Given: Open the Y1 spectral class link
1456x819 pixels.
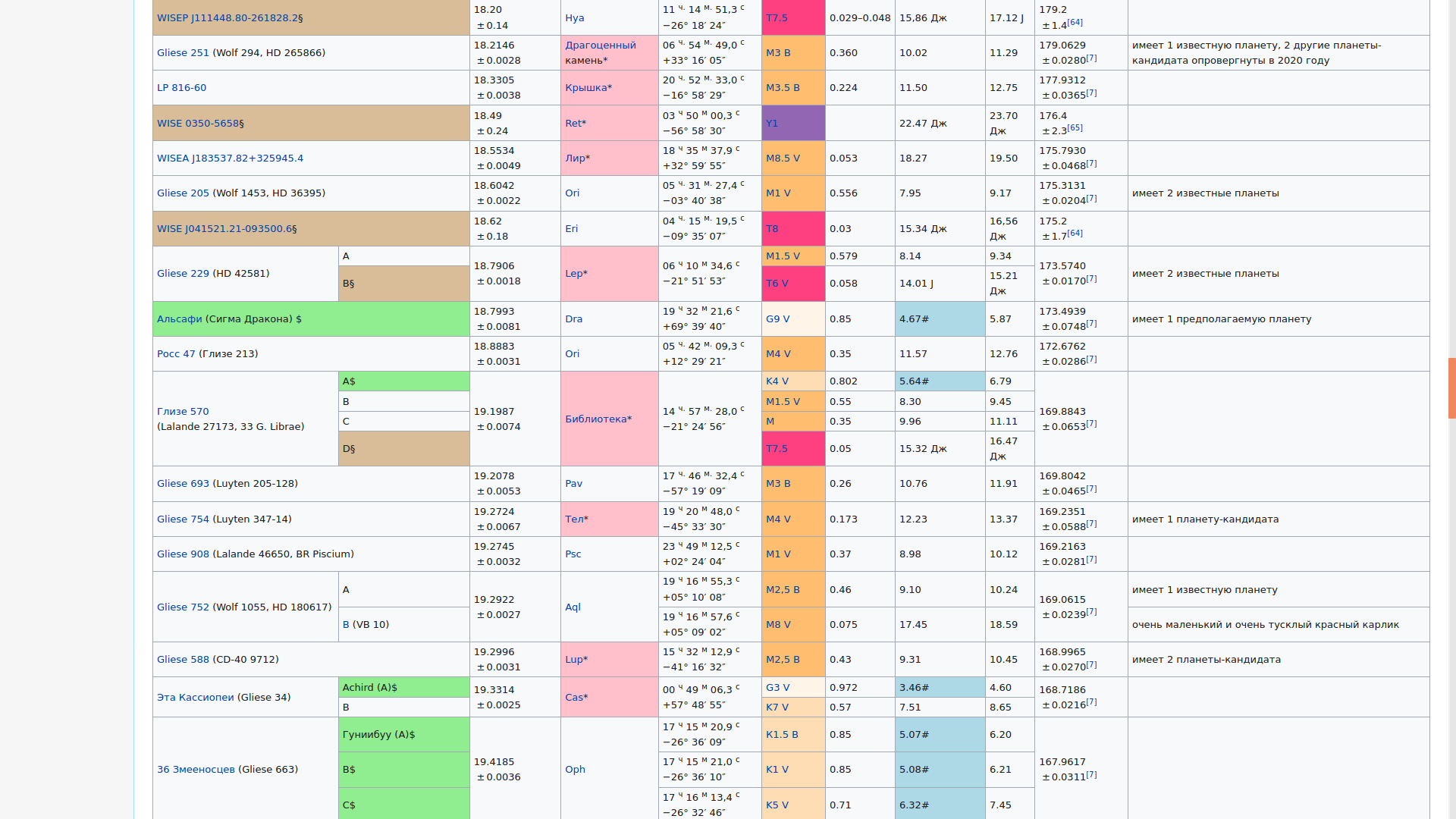Looking at the screenshot, I should (x=772, y=124).
